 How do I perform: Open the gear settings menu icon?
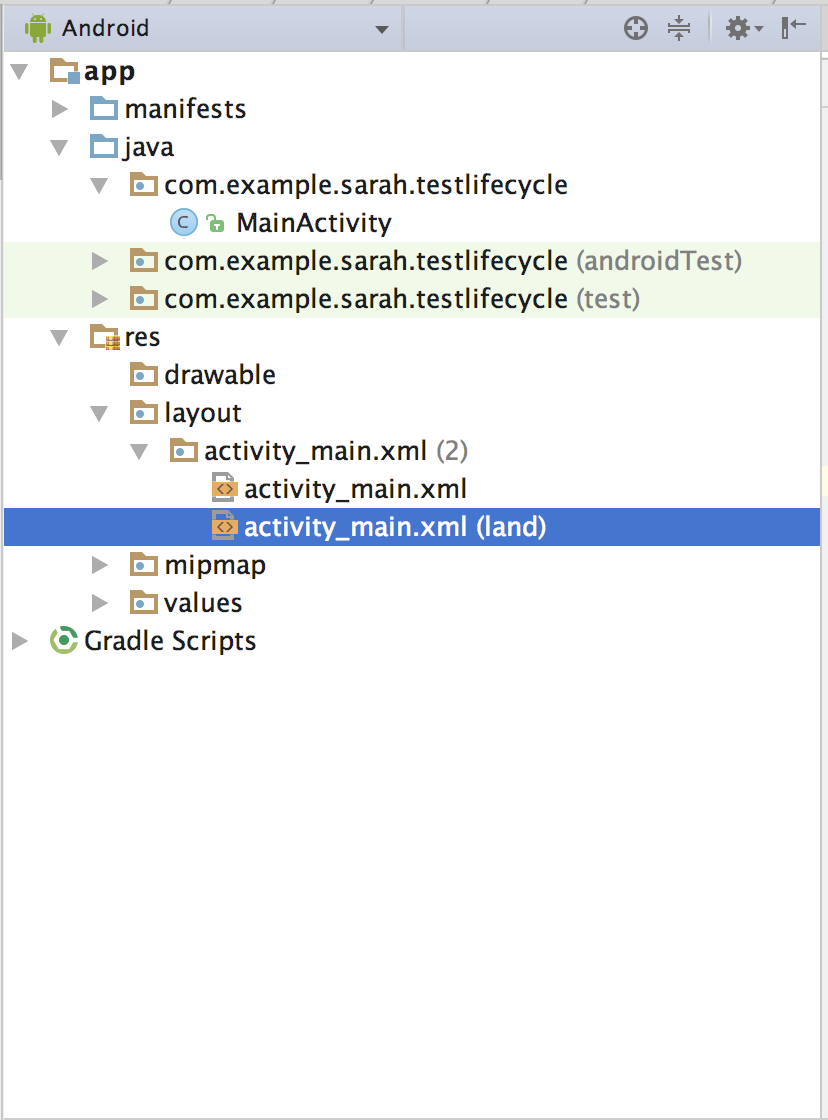tap(744, 29)
